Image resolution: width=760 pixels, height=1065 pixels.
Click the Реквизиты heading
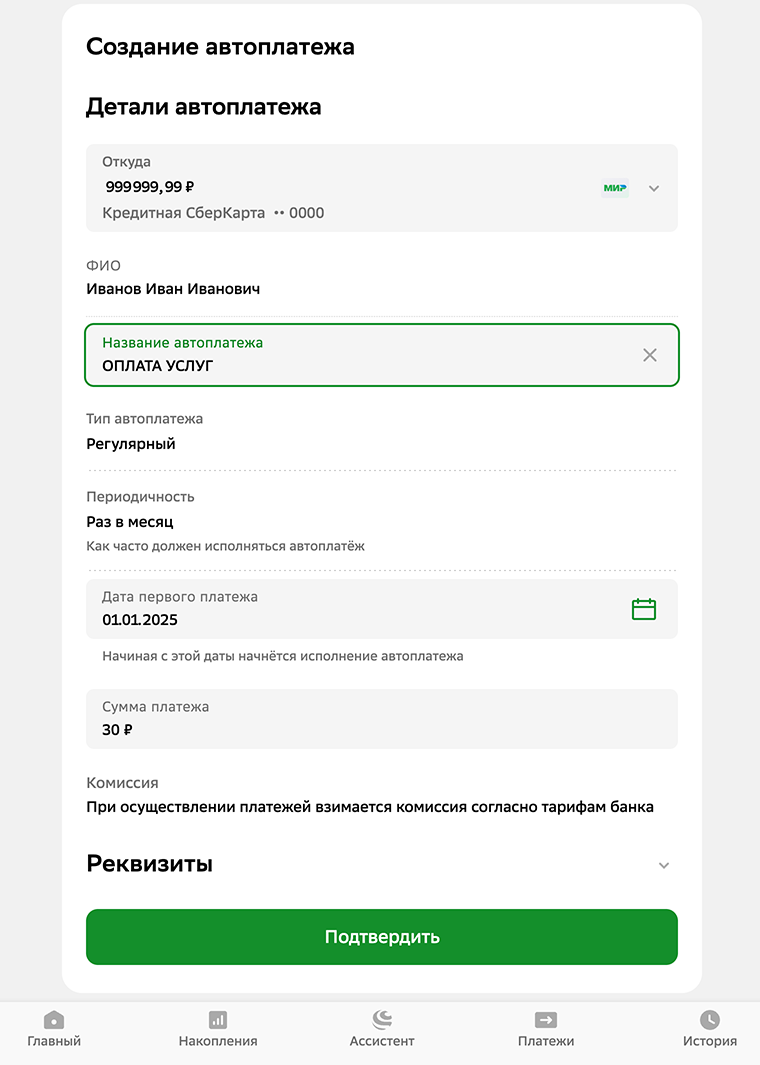(149, 864)
